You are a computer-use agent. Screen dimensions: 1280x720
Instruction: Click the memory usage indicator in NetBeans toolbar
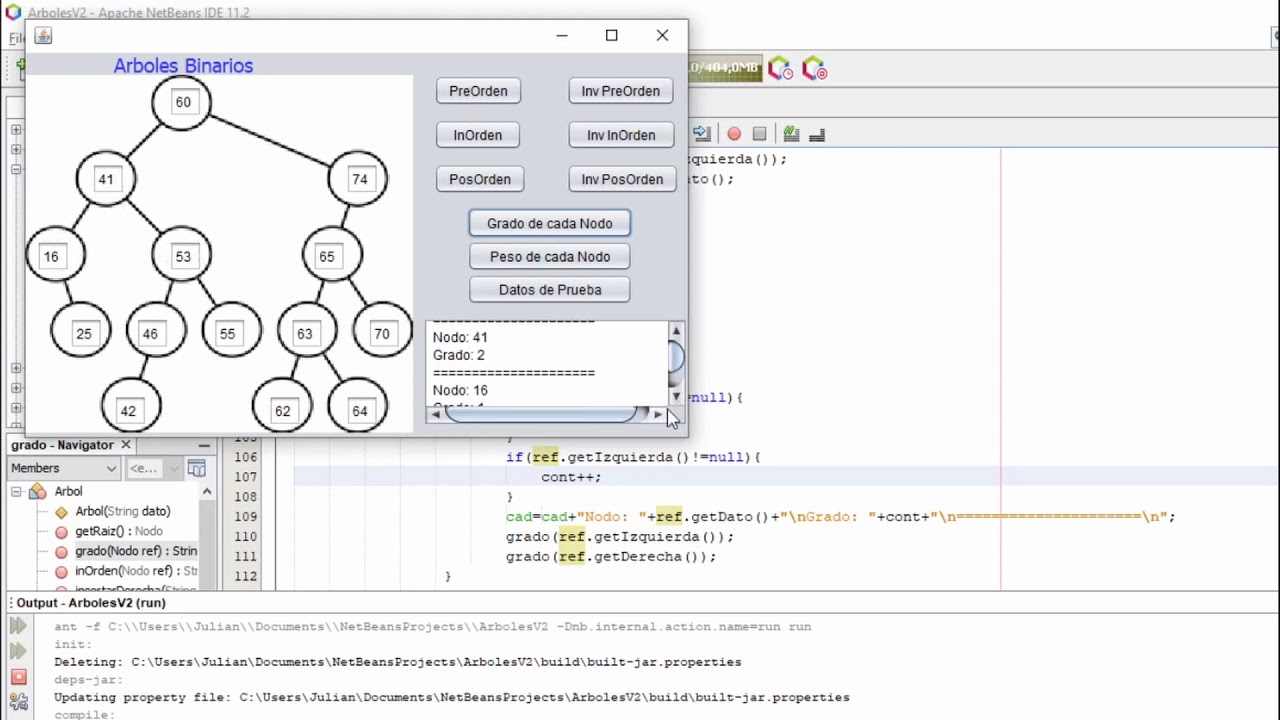tap(724, 68)
